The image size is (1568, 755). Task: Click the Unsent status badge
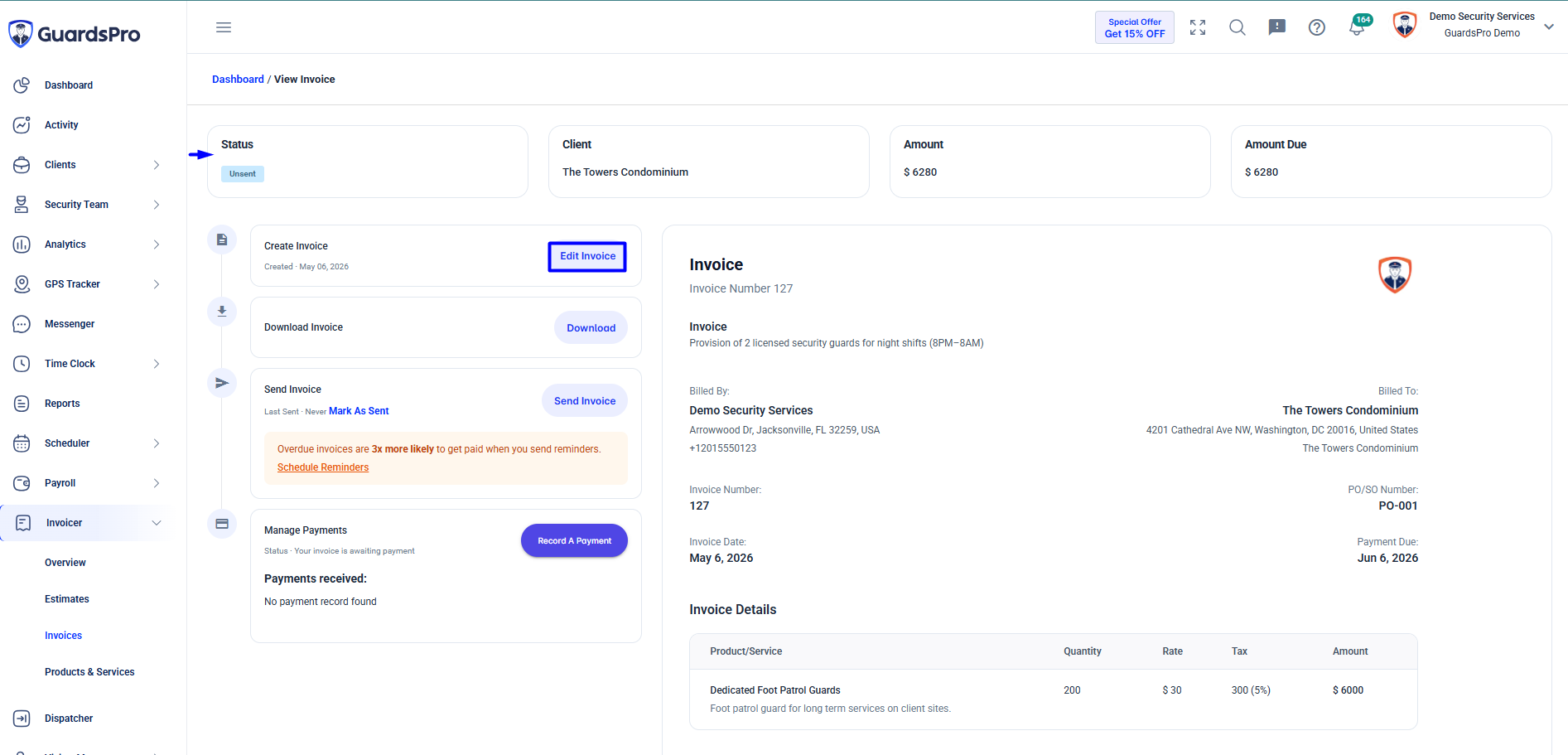click(243, 174)
